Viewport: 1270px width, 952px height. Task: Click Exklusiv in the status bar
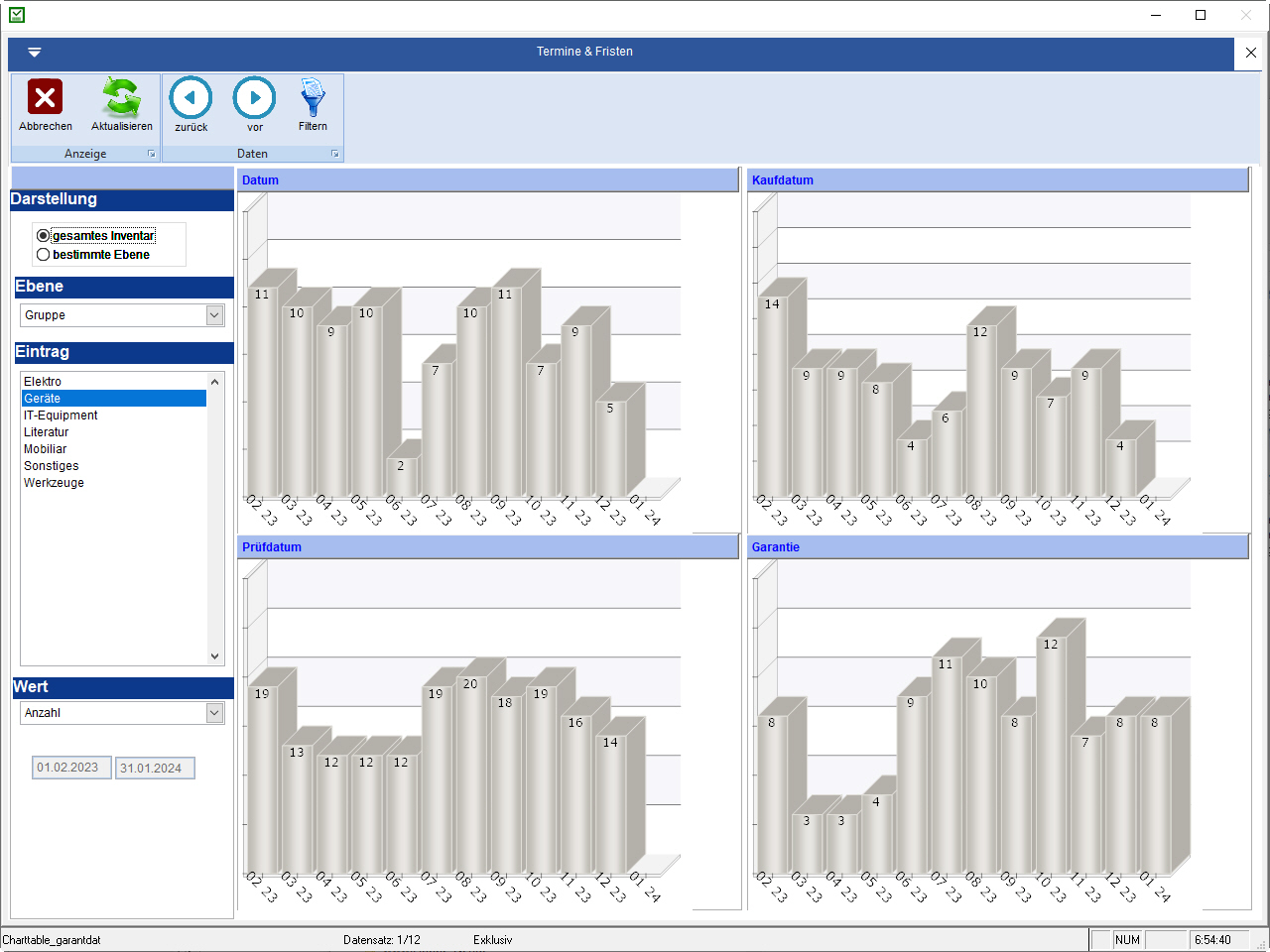point(493,940)
